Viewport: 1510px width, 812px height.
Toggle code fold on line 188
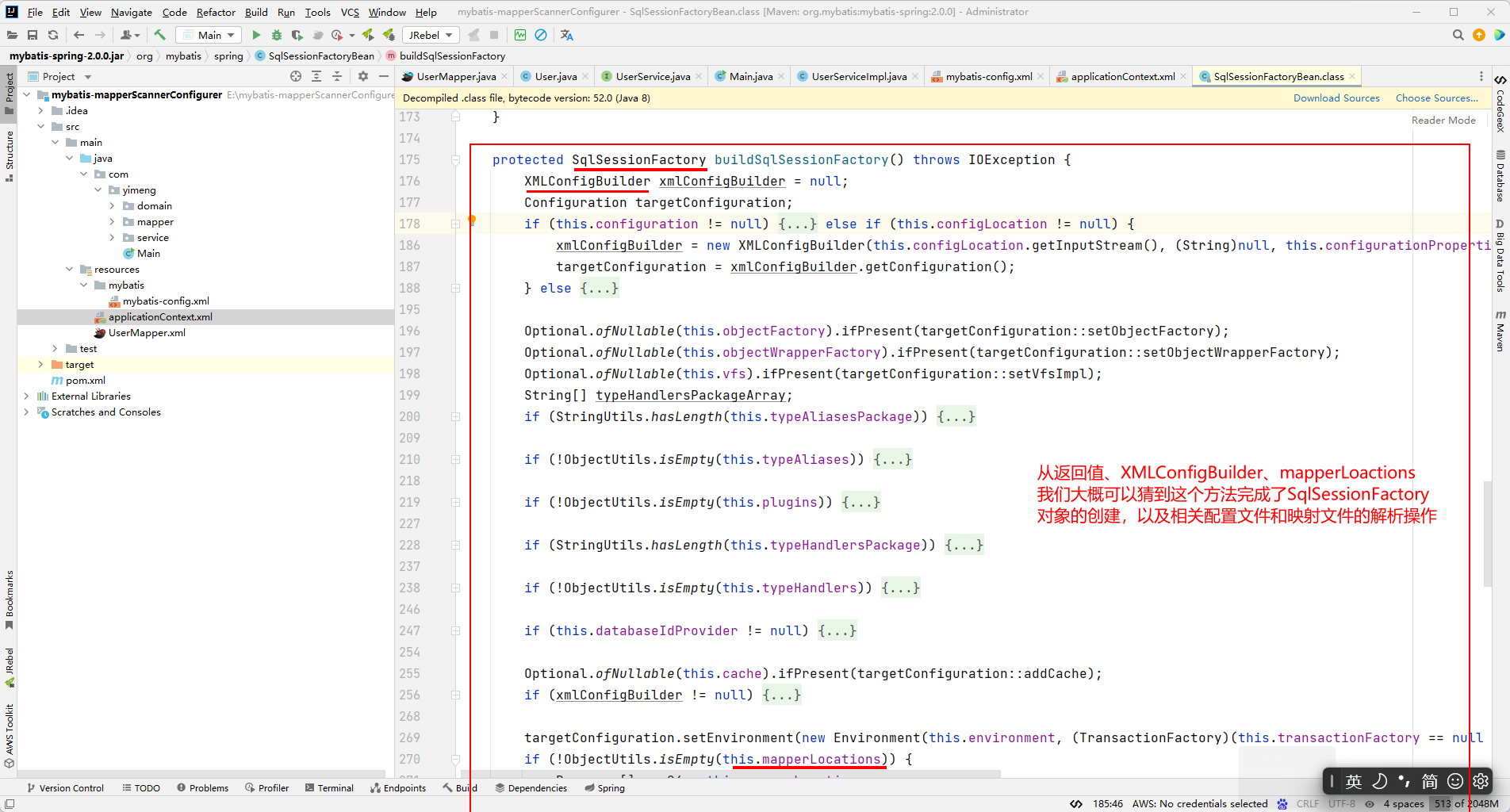[455, 288]
